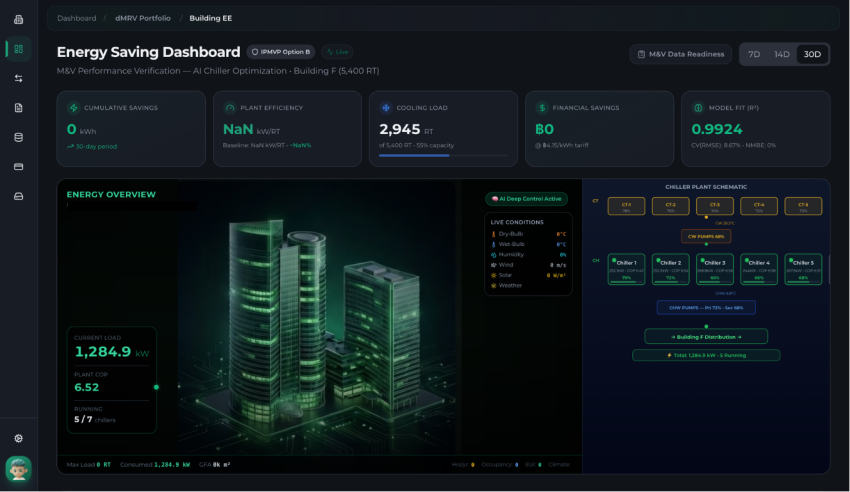
Task: Go to Dashboard breadcrumb
Action: click(x=76, y=18)
